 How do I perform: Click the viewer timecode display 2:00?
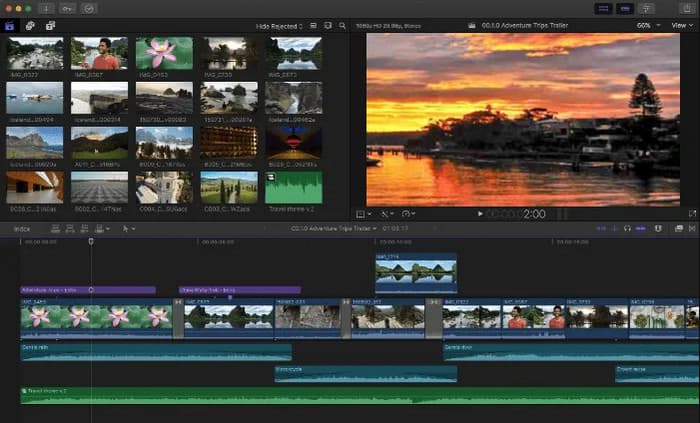point(534,214)
